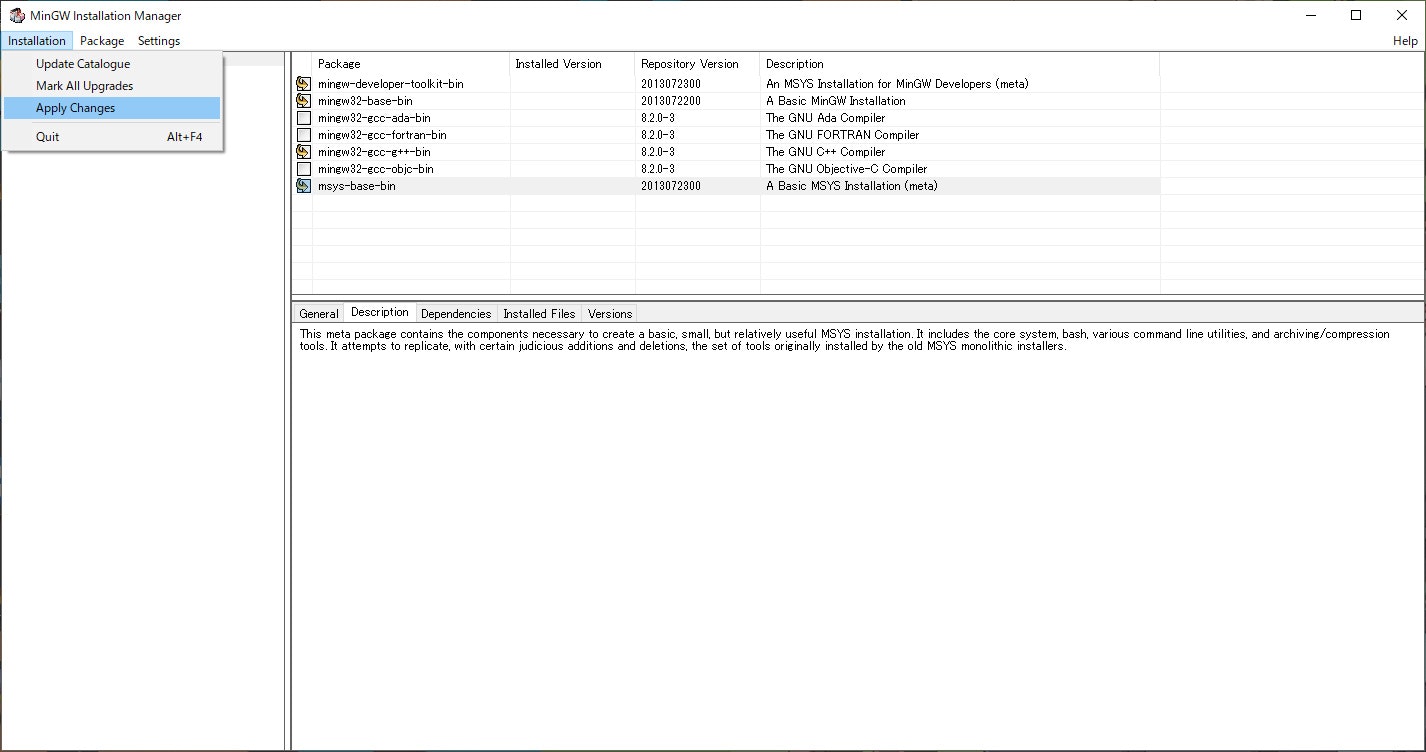
Task: Click 'The GNU FORTRAN Compiler' description cell
Action: (842, 135)
